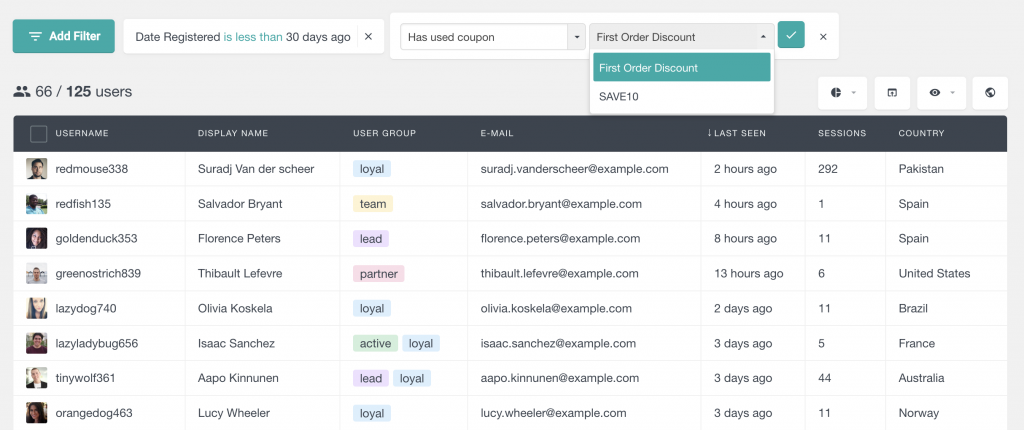Remove the Date Registered filter
The width and height of the screenshot is (1024, 430).
tap(368, 37)
